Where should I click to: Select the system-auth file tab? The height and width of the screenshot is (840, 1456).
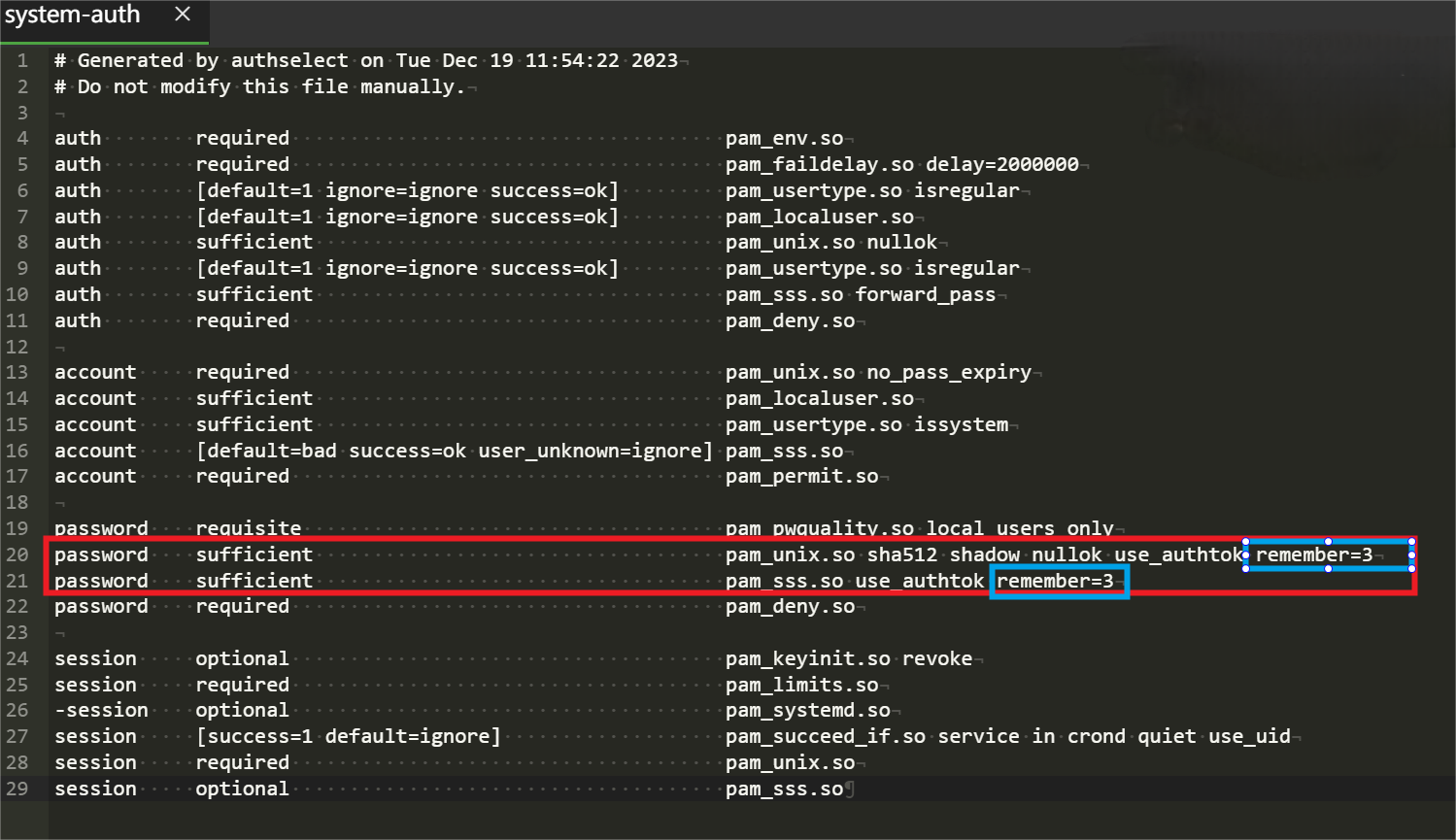tap(73, 16)
